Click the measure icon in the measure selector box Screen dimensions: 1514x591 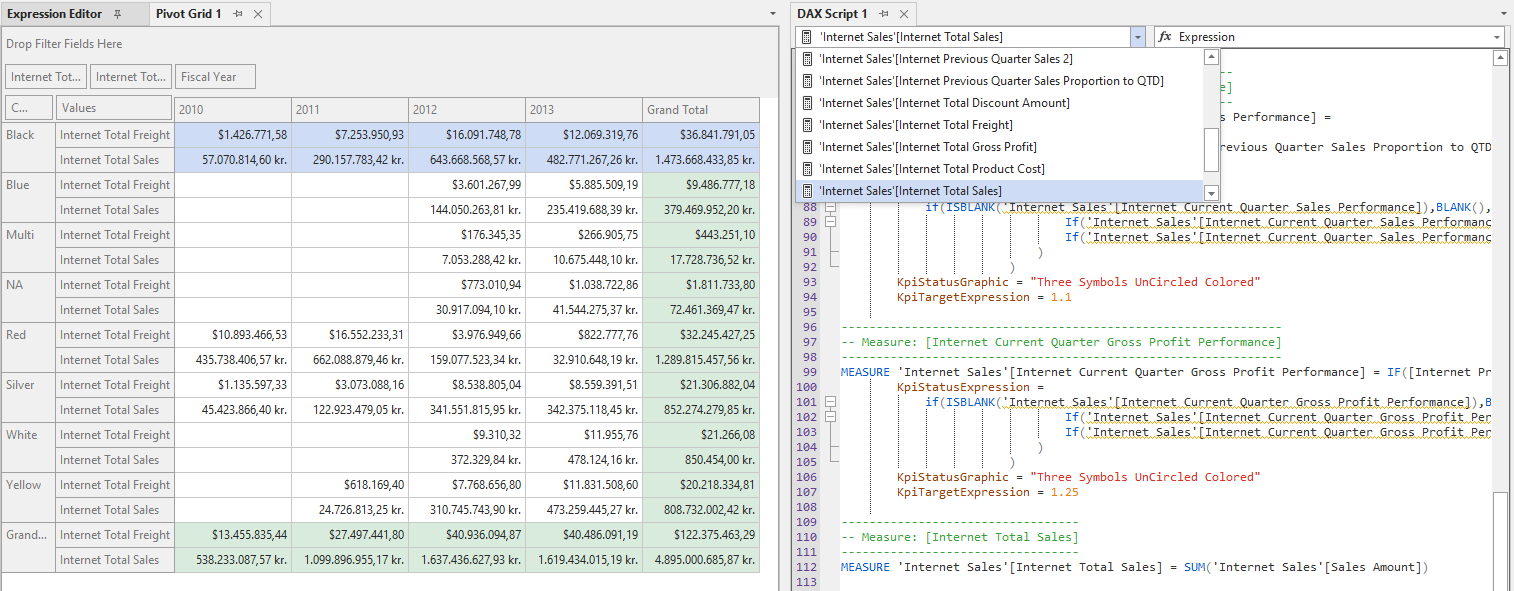pos(806,36)
